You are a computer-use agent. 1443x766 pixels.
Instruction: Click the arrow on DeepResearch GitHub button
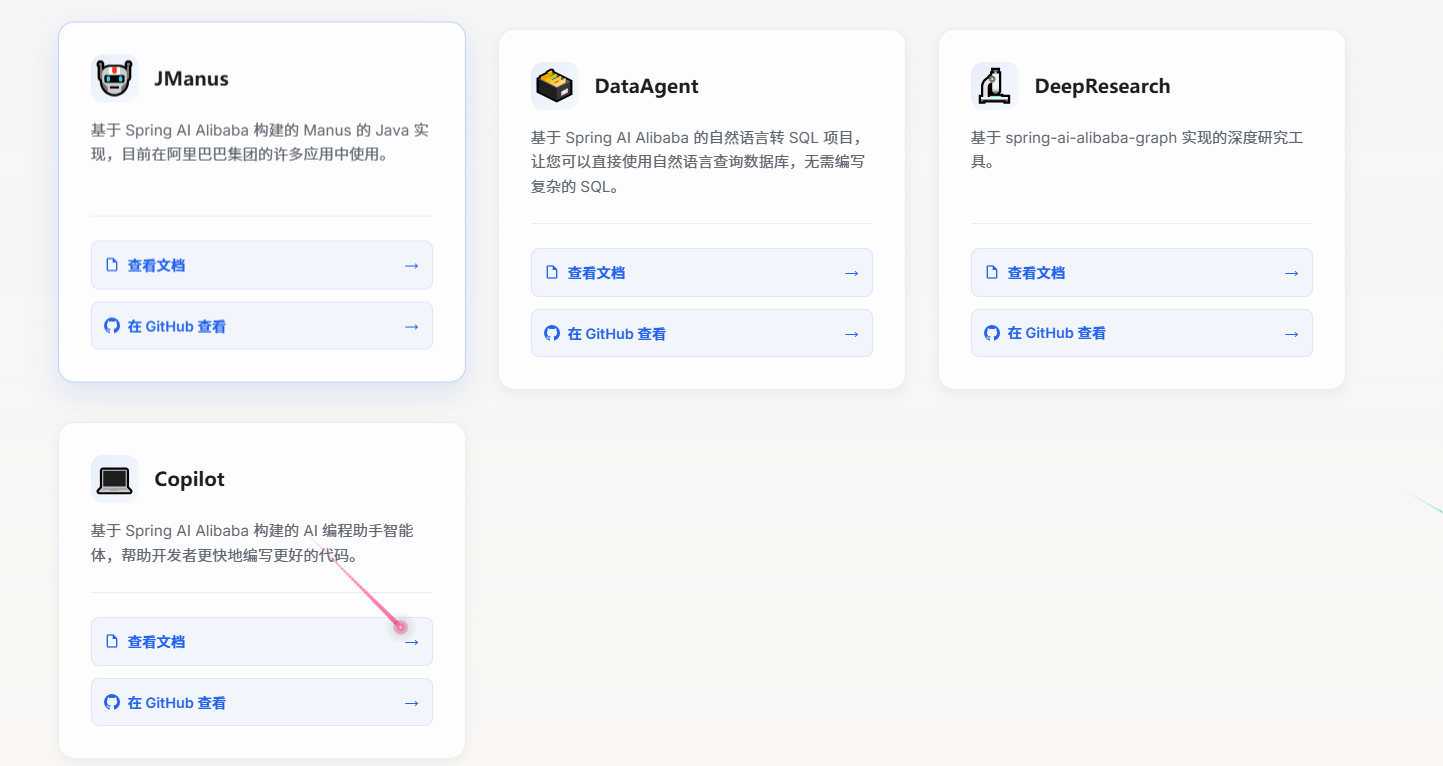1290,332
